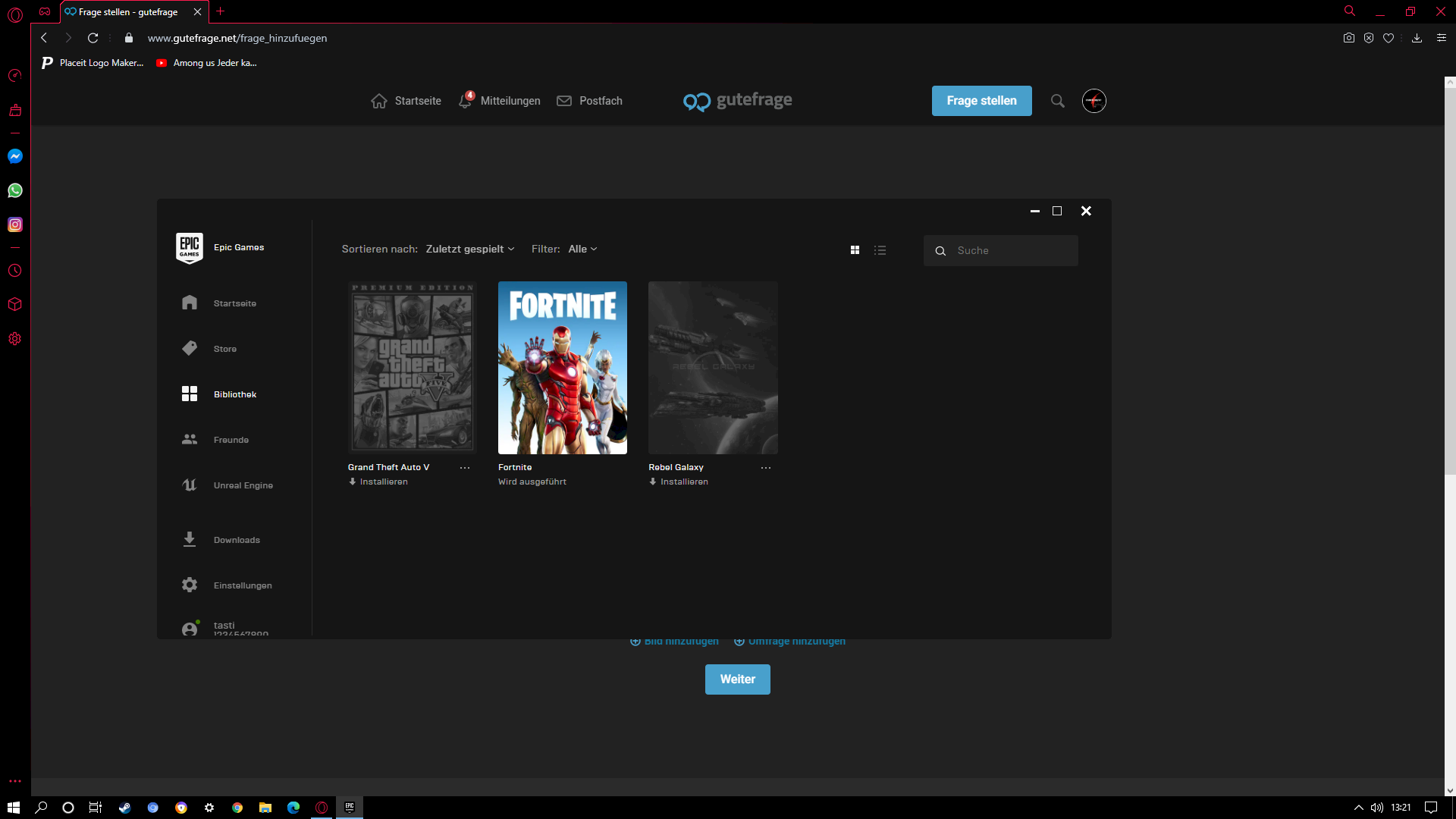Viewport: 1456px width, 819px height.
Task: Click the Epic Games taskbar icon
Action: tap(349, 807)
